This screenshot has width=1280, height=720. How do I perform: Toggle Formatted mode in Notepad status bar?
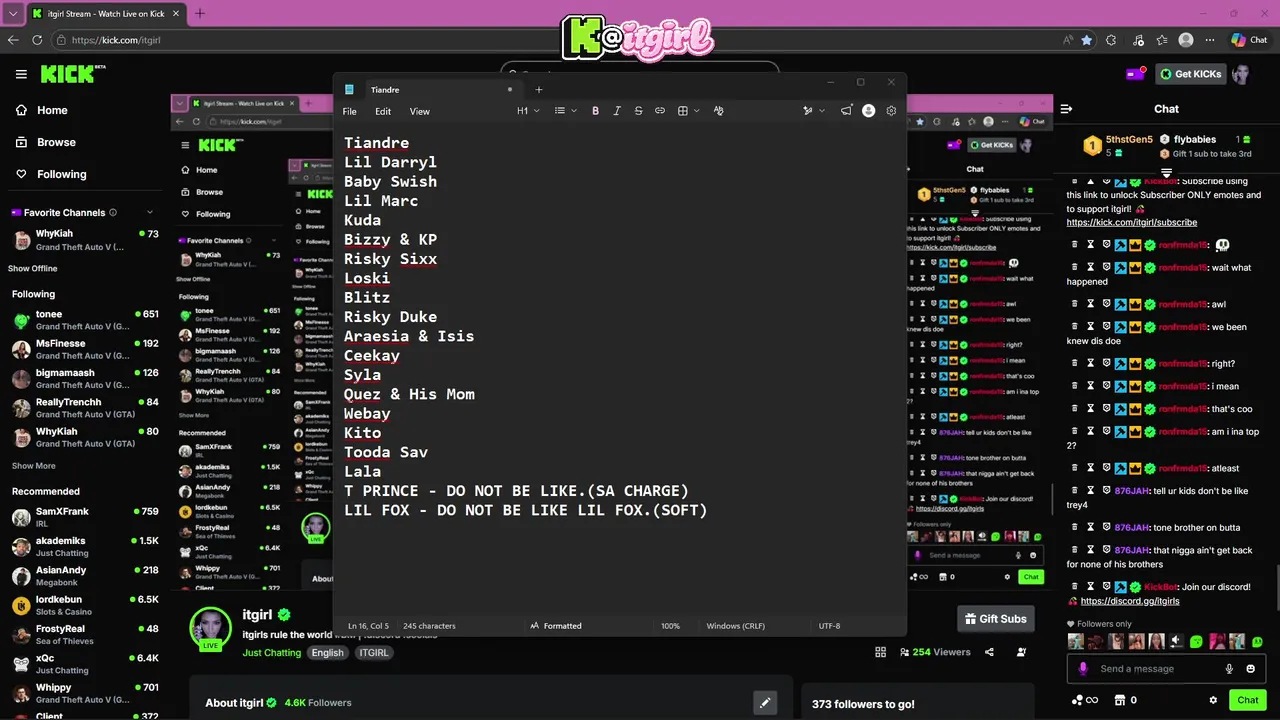pyautogui.click(x=556, y=626)
